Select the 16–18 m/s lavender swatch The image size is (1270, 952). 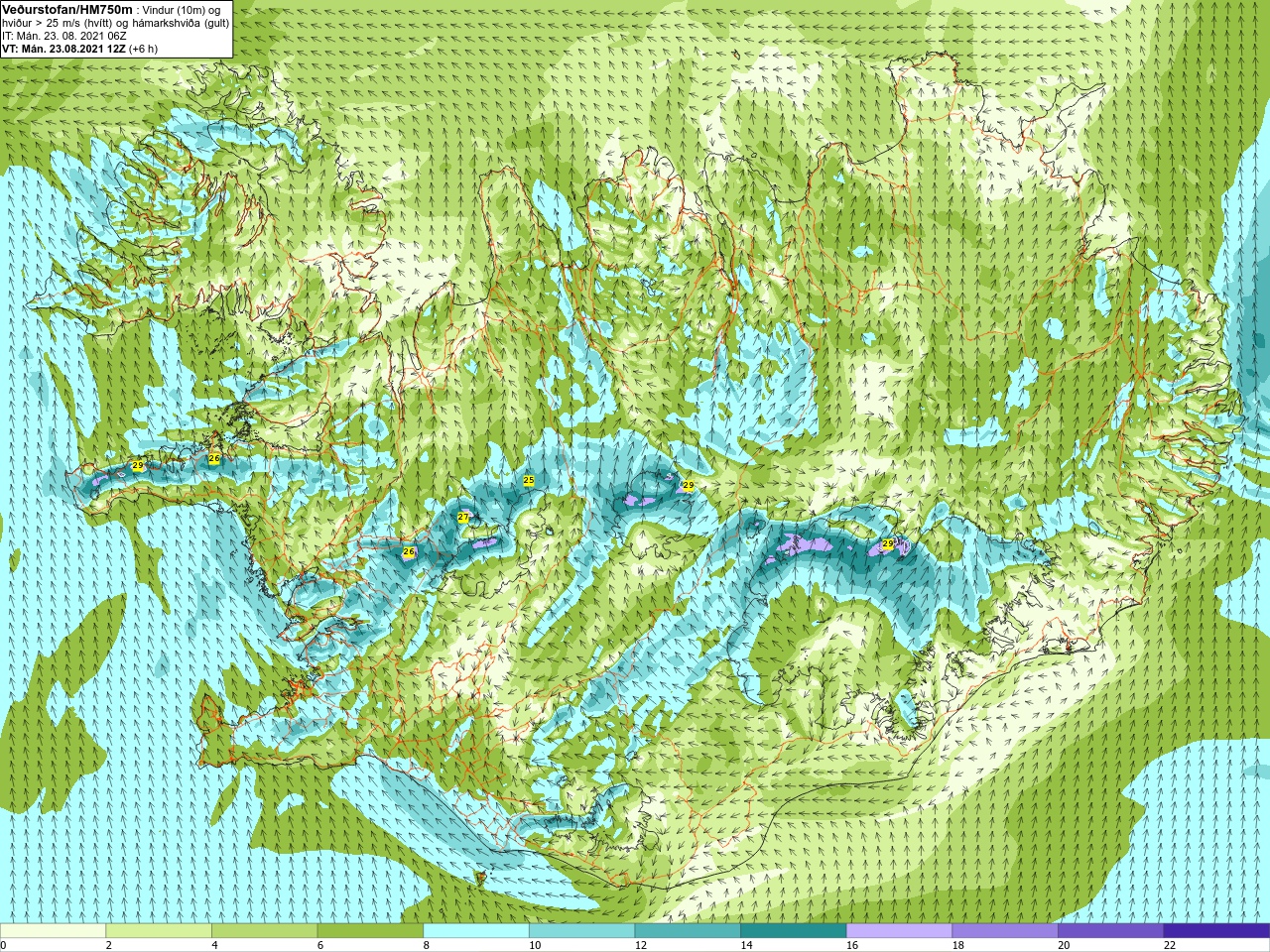[x=899, y=931]
